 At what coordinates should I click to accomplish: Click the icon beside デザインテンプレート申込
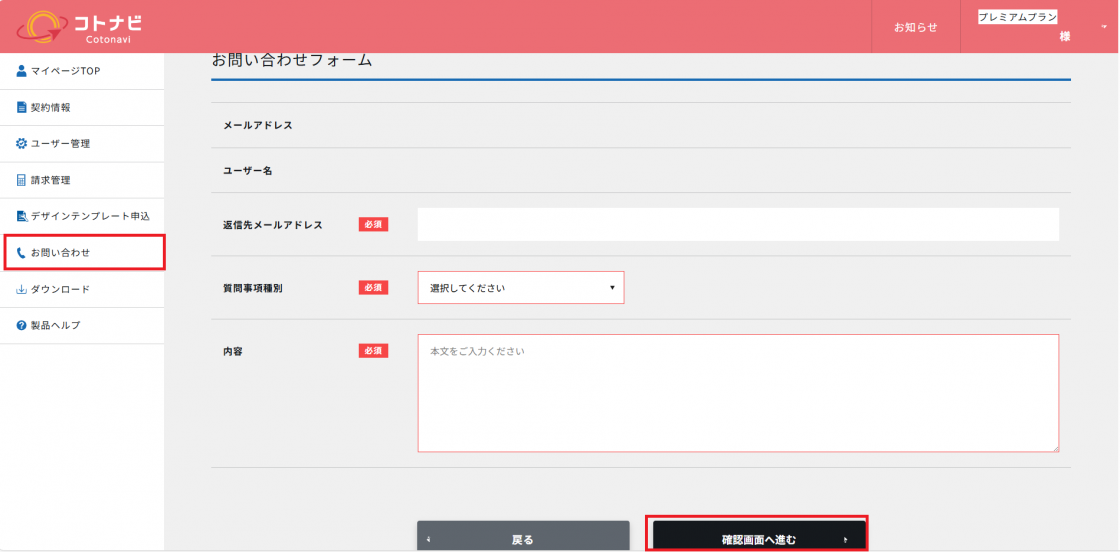click(x=21, y=216)
